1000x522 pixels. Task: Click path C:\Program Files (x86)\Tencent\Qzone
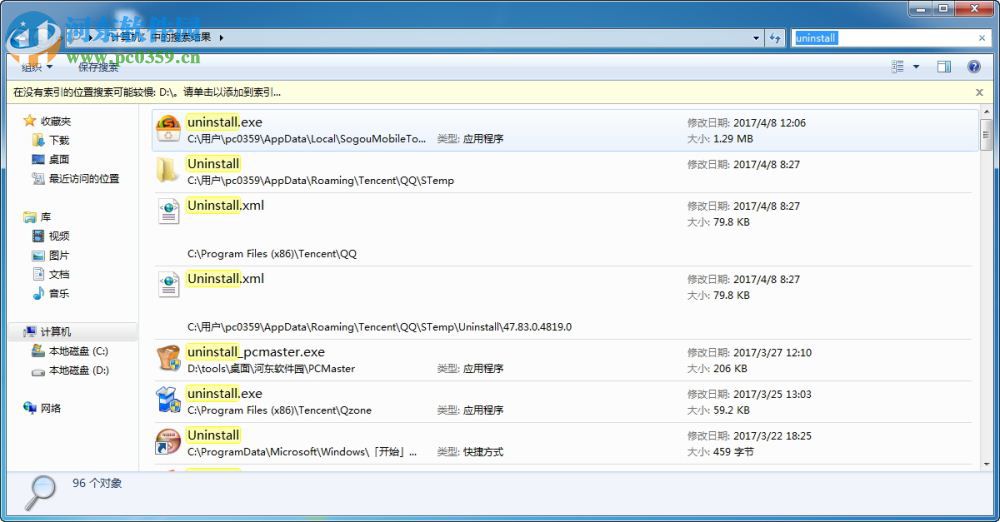(279, 410)
